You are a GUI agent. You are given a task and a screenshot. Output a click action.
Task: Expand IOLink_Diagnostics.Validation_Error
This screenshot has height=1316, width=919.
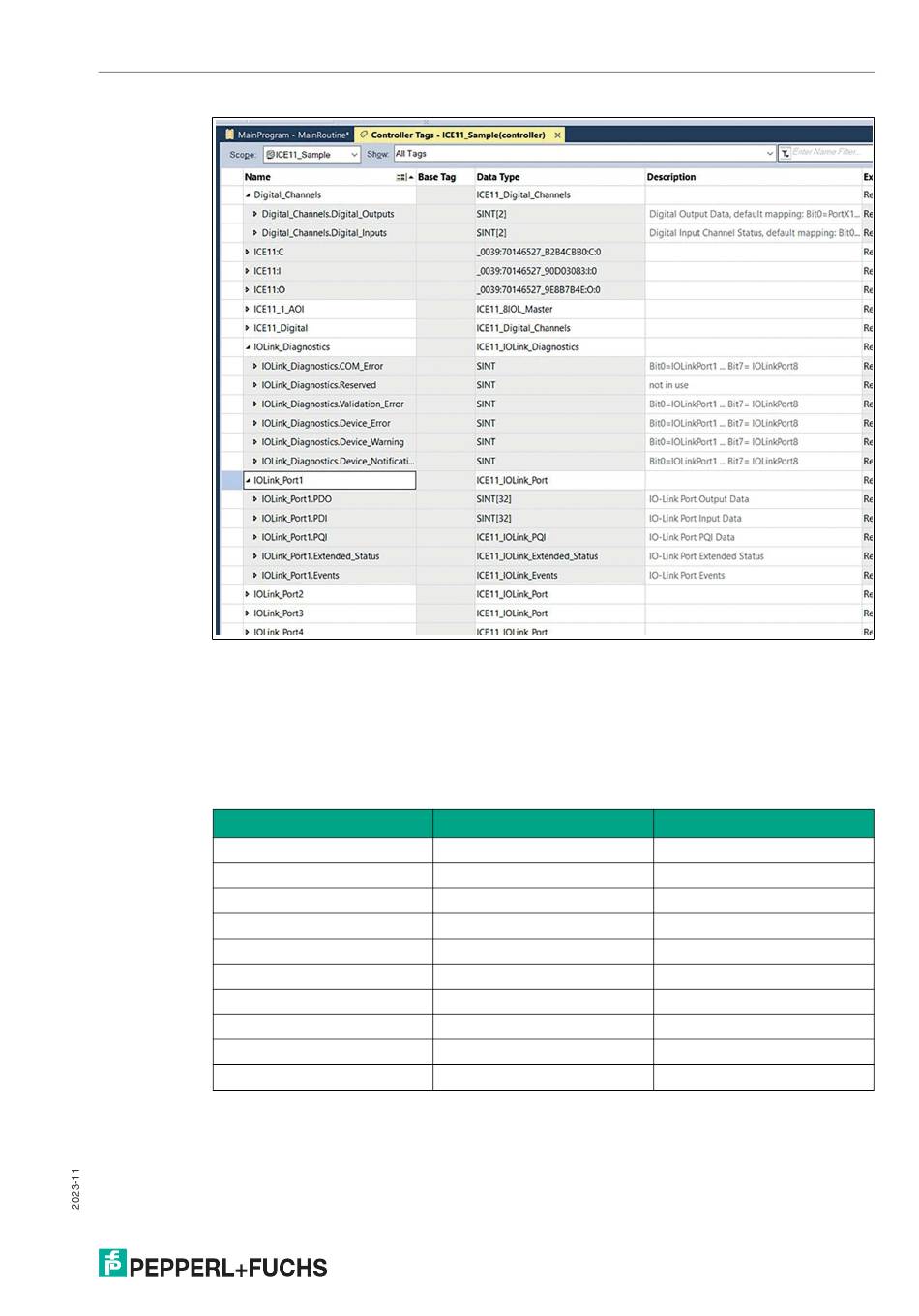tap(255, 404)
